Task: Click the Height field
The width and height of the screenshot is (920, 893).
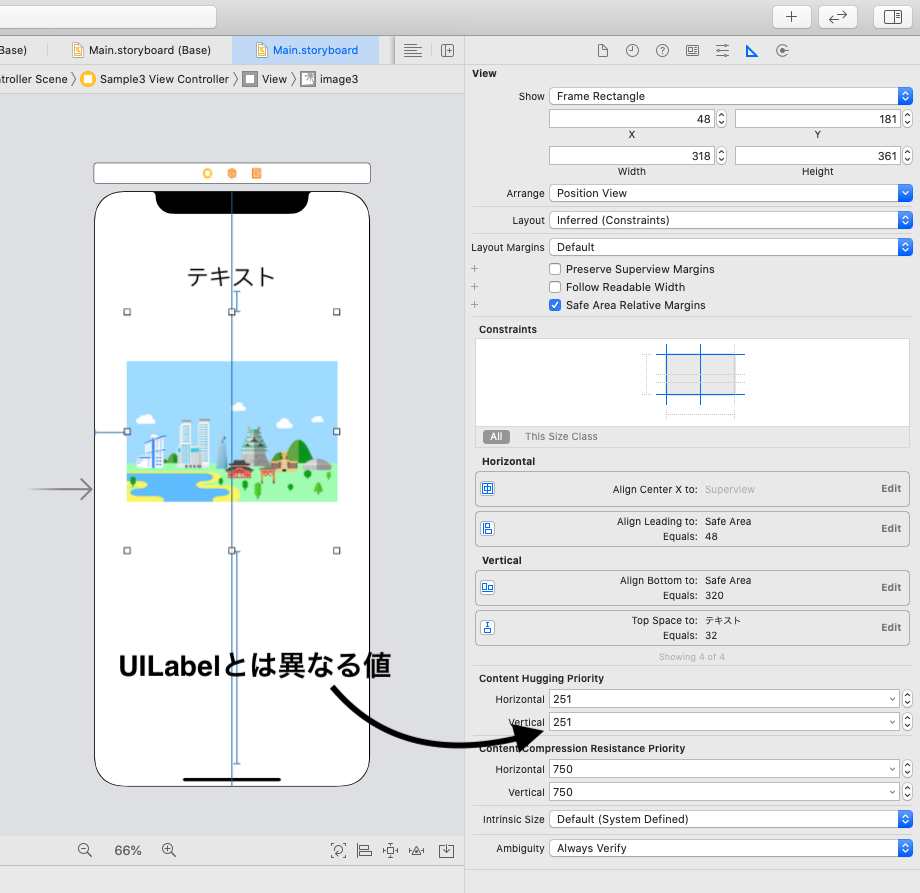Action: pos(817,156)
